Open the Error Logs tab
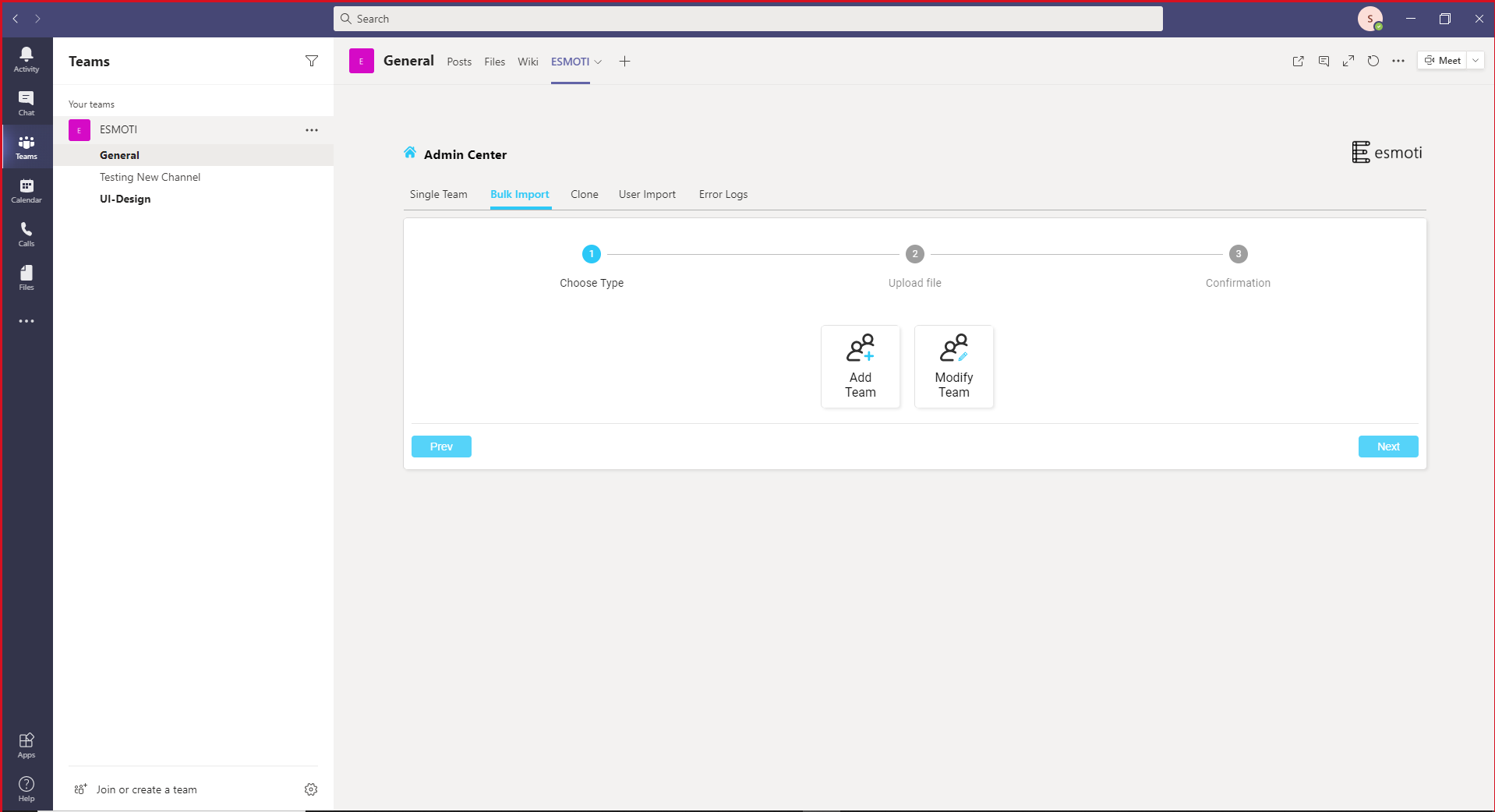1495x812 pixels. (x=723, y=195)
